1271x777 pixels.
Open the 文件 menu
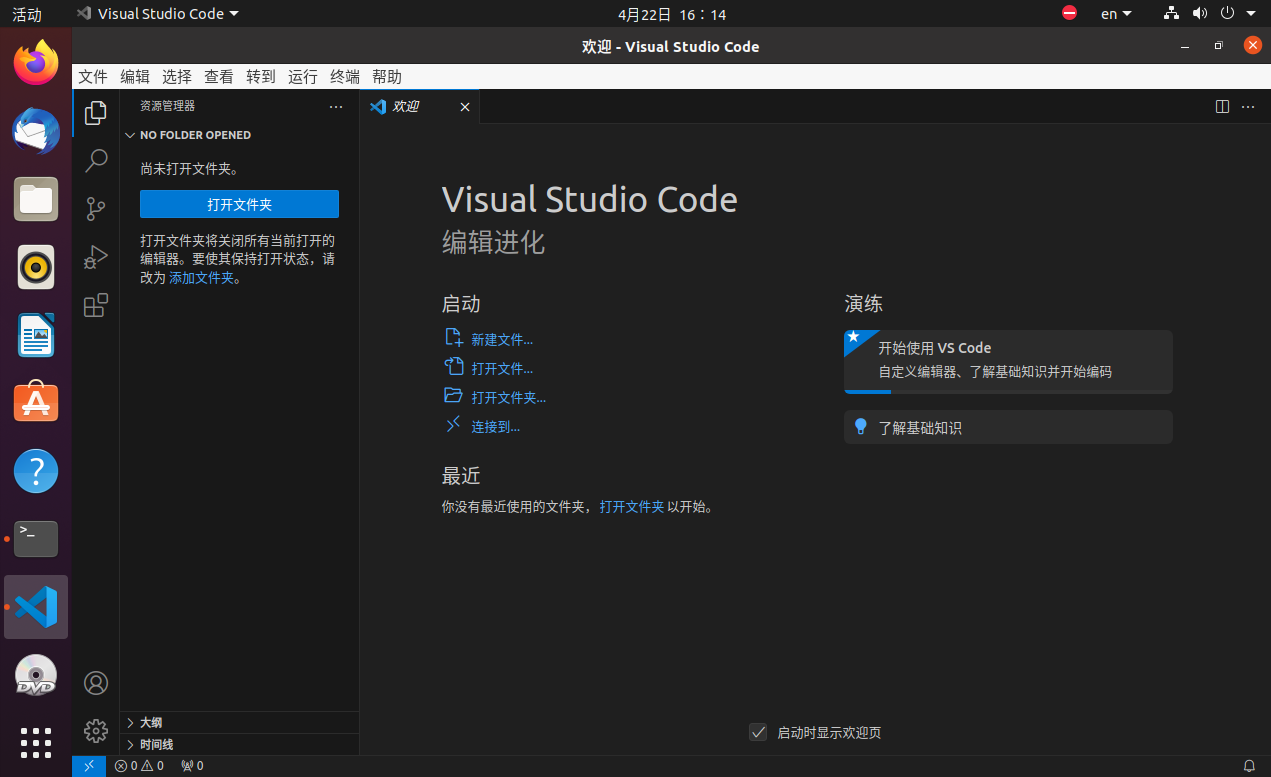pyautogui.click(x=93, y=77)
